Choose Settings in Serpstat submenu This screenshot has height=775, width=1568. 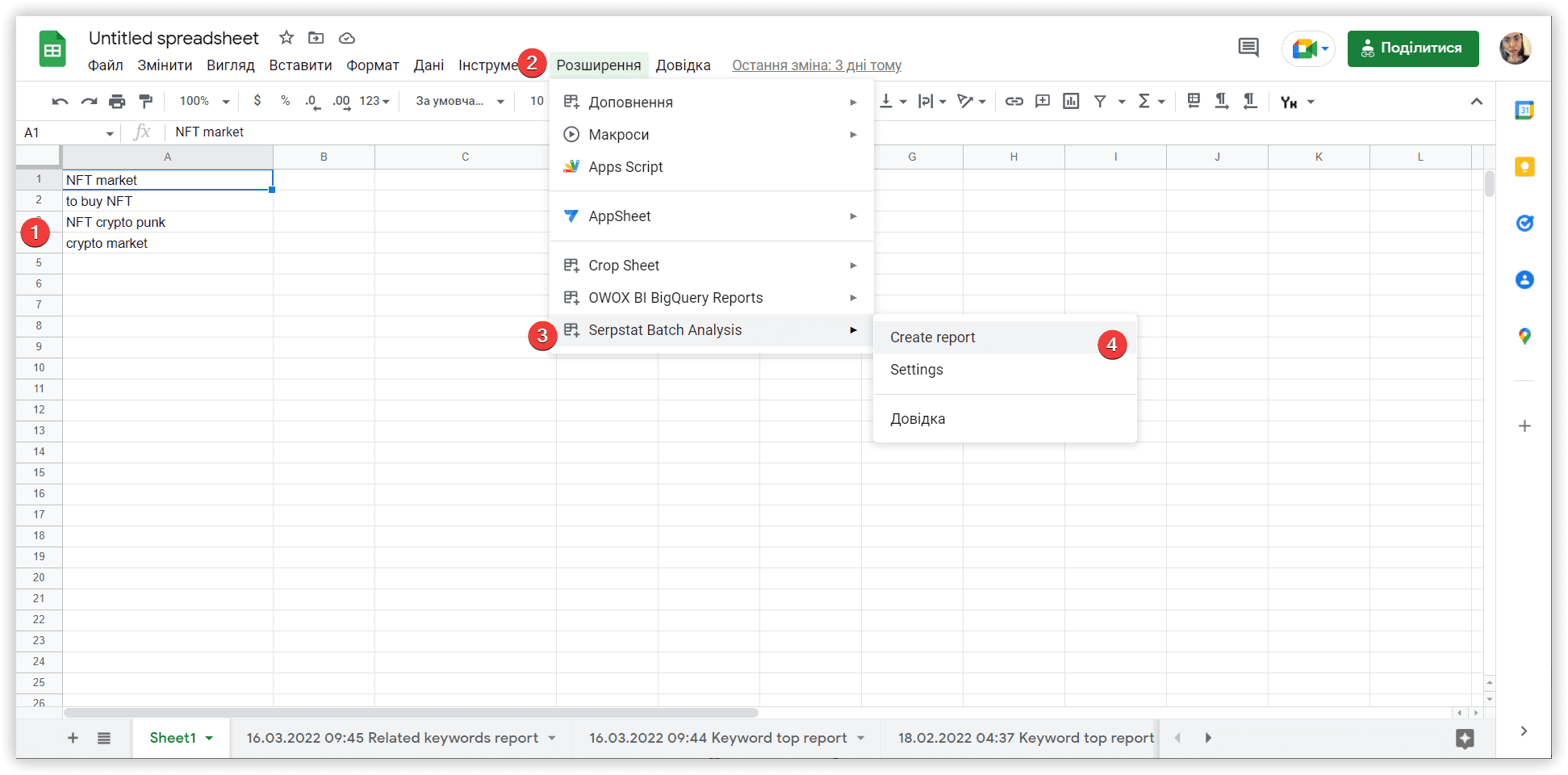(x=1005, y=370)
